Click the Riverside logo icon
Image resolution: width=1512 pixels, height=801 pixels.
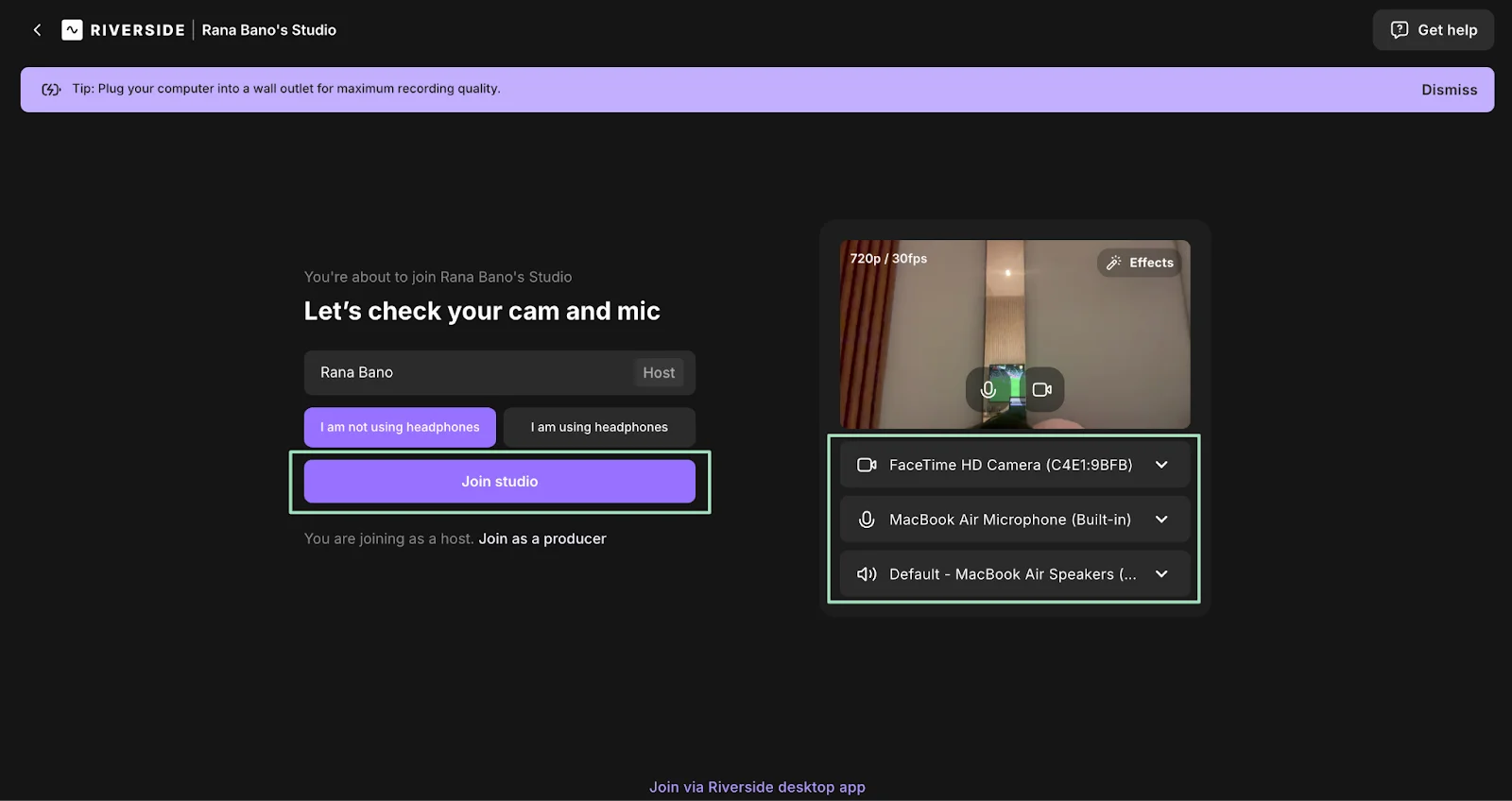[72, 30]
